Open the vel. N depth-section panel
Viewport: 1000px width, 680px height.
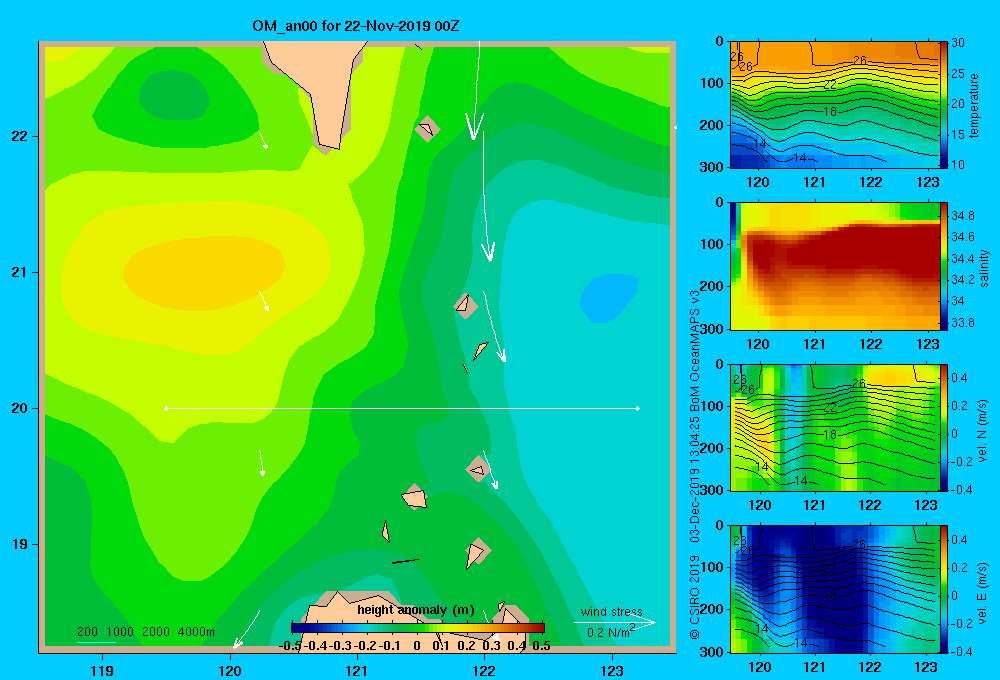tap(835, 427)
